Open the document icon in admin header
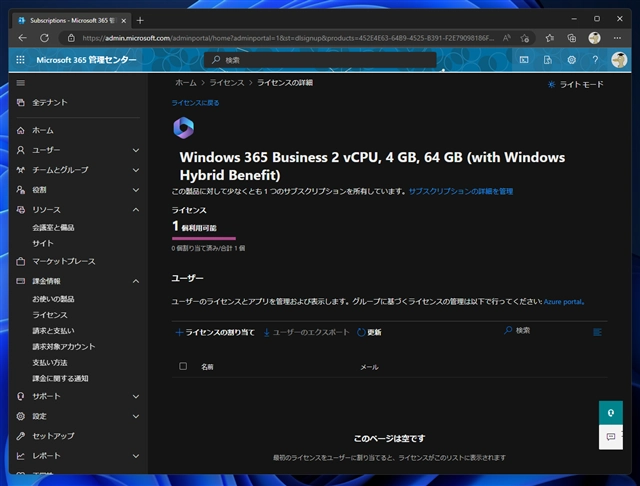This screenshot has width=640, height=486. click(547, 60)
